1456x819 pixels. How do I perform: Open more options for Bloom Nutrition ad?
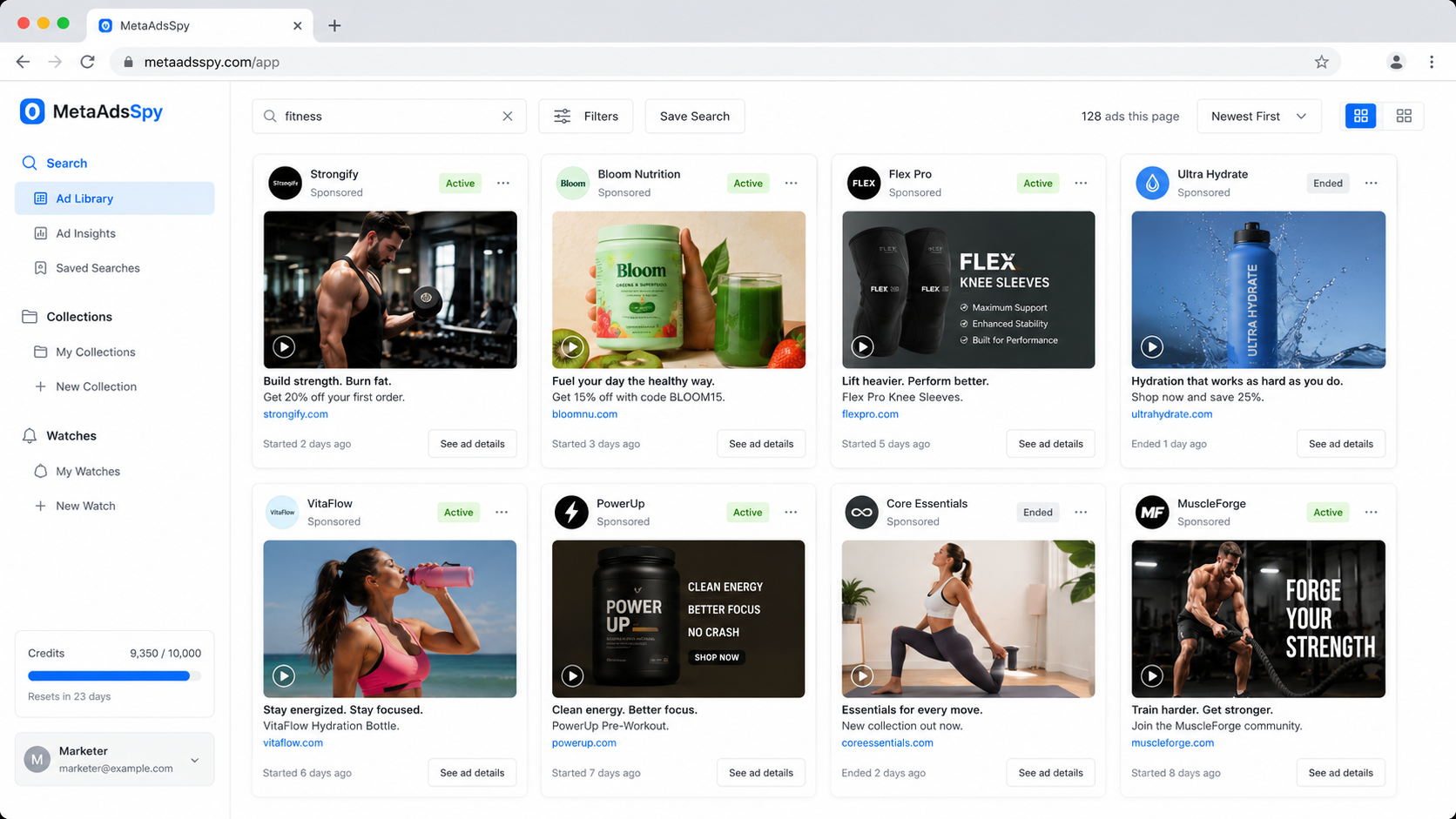point(791,183)
